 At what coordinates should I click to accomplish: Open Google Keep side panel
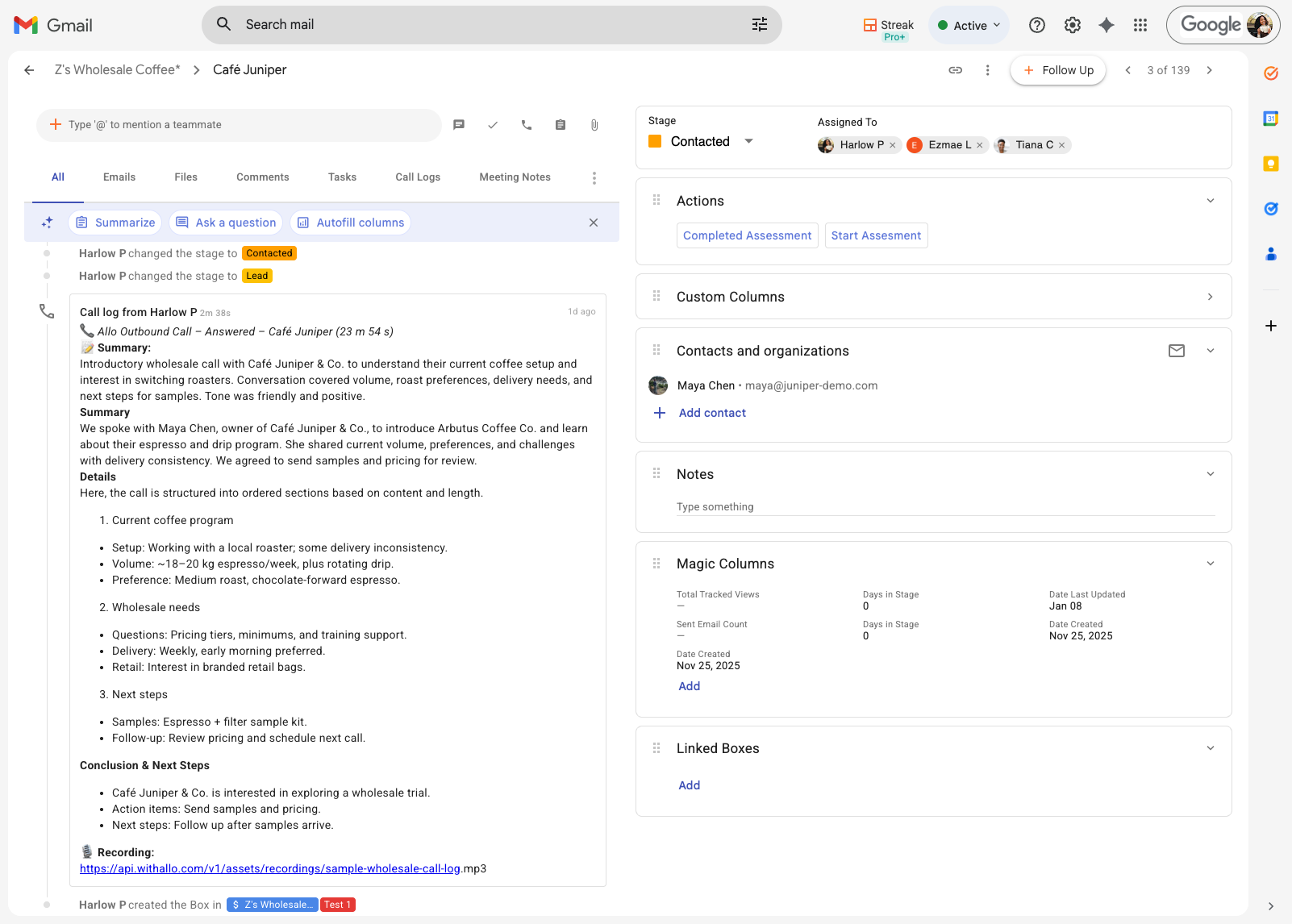tap(1271, 164)
